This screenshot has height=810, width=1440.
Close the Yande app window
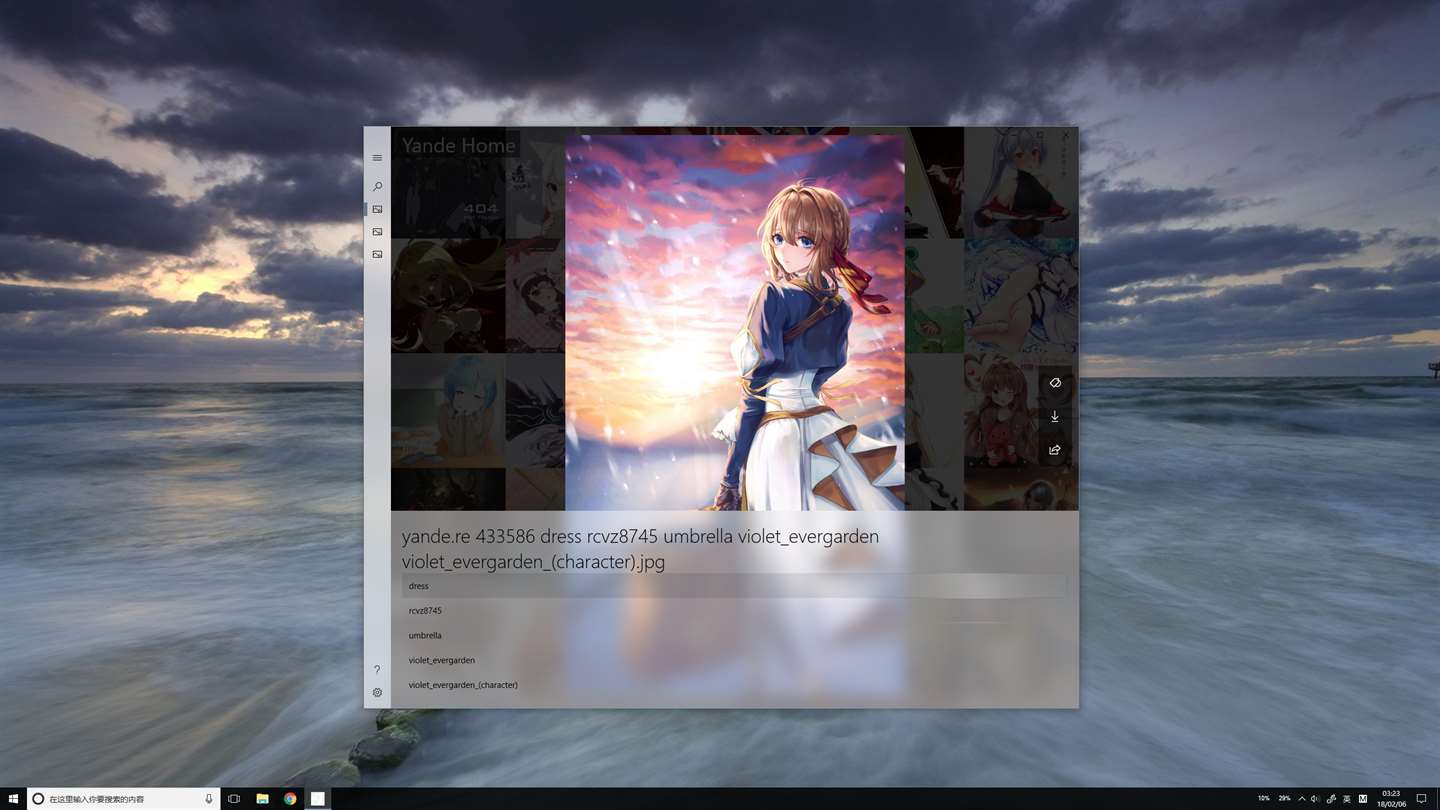[x=1066, y=135]
